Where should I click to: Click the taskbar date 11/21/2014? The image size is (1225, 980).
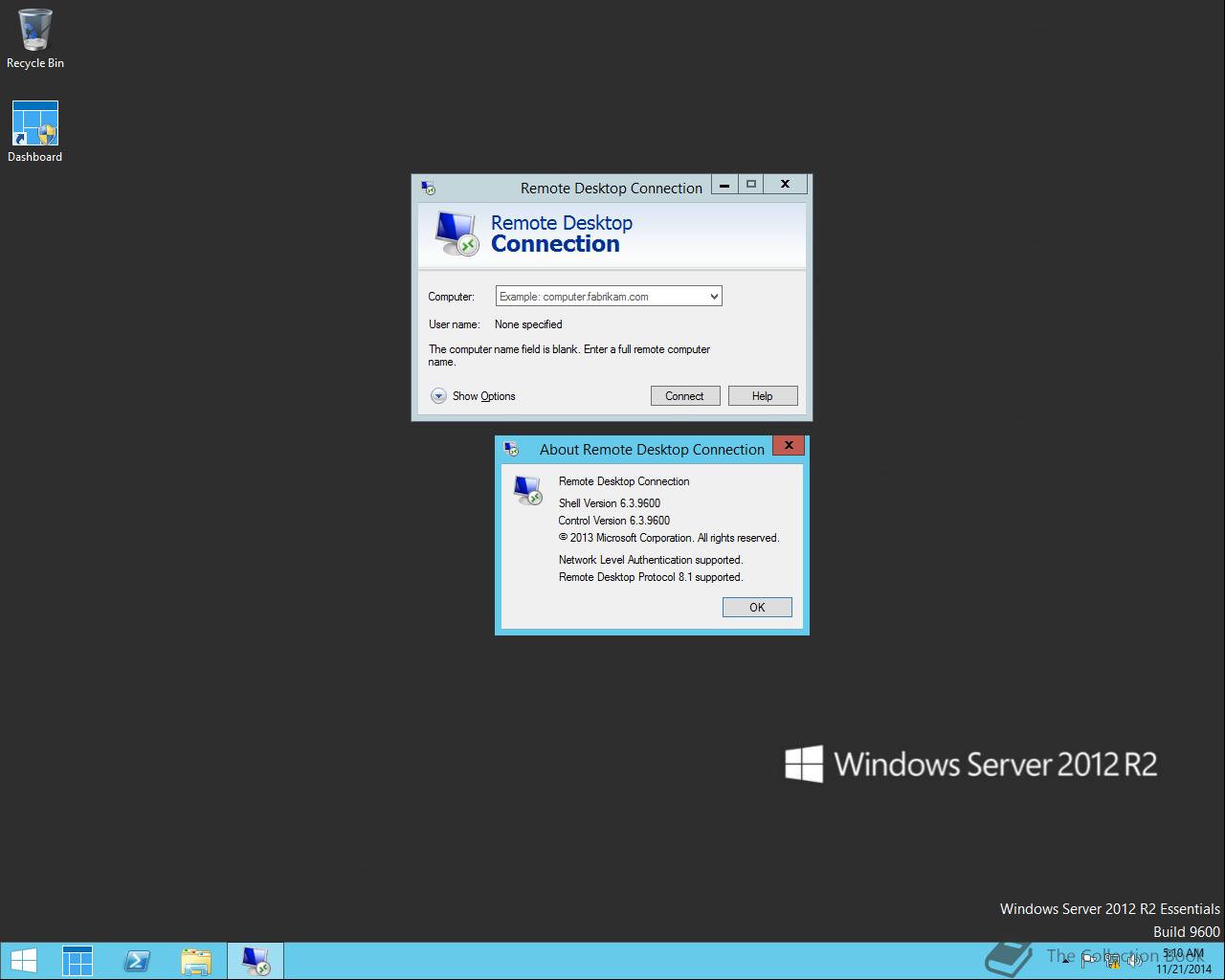tap(1183, 969)
